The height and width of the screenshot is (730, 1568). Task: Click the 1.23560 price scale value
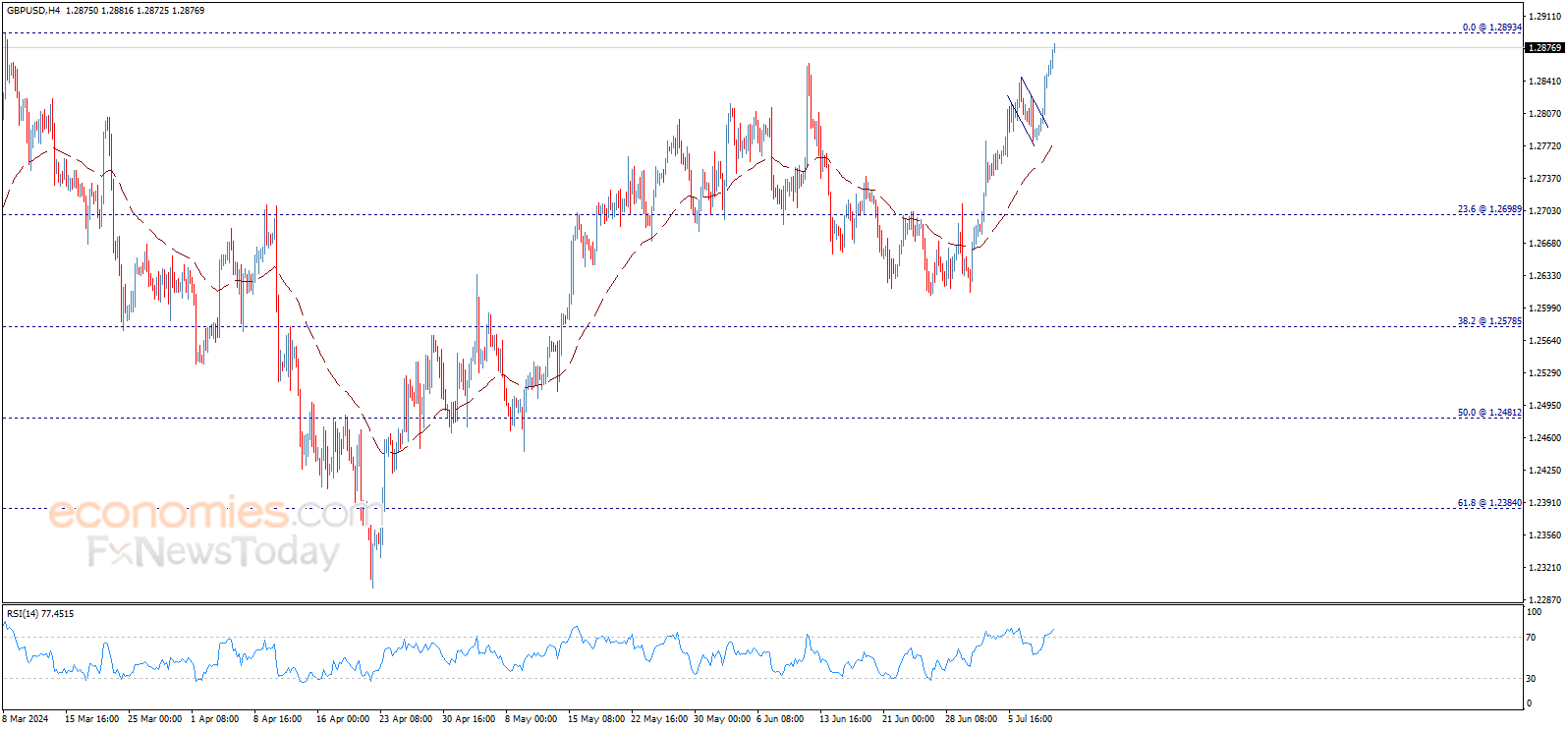click(x=1546, y=535)
